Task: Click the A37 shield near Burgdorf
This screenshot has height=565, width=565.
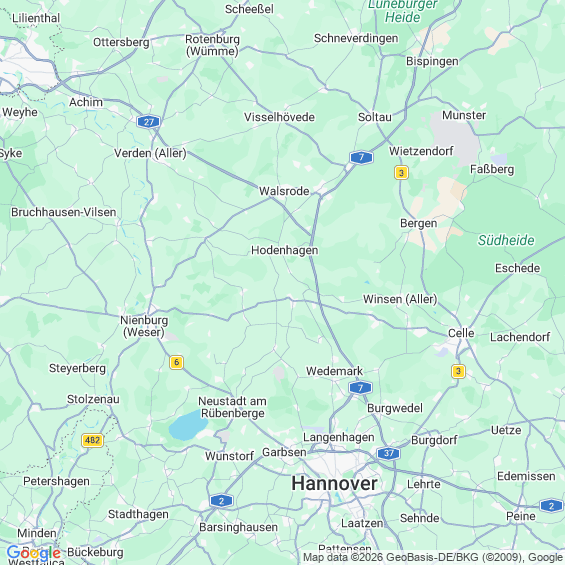Action: tap(388, 453)
